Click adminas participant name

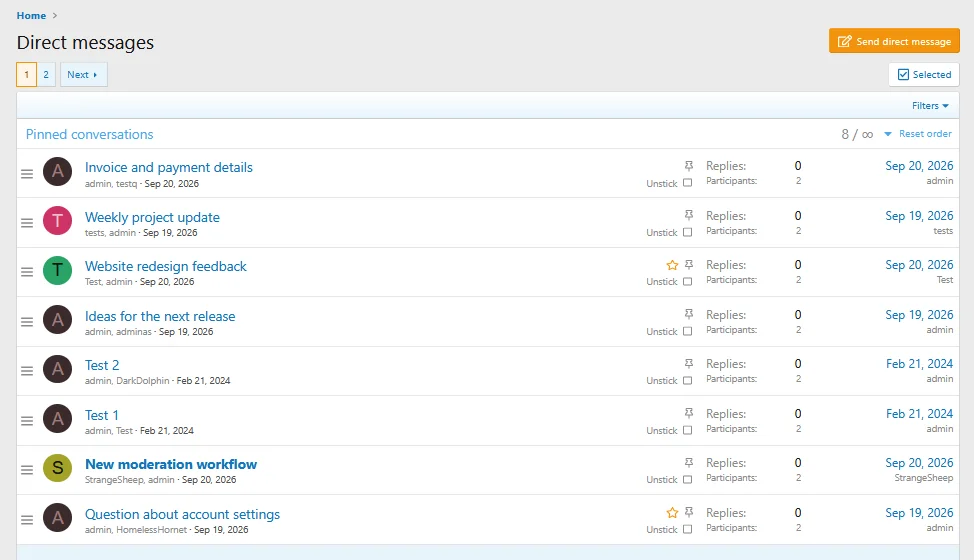[134, 332]
